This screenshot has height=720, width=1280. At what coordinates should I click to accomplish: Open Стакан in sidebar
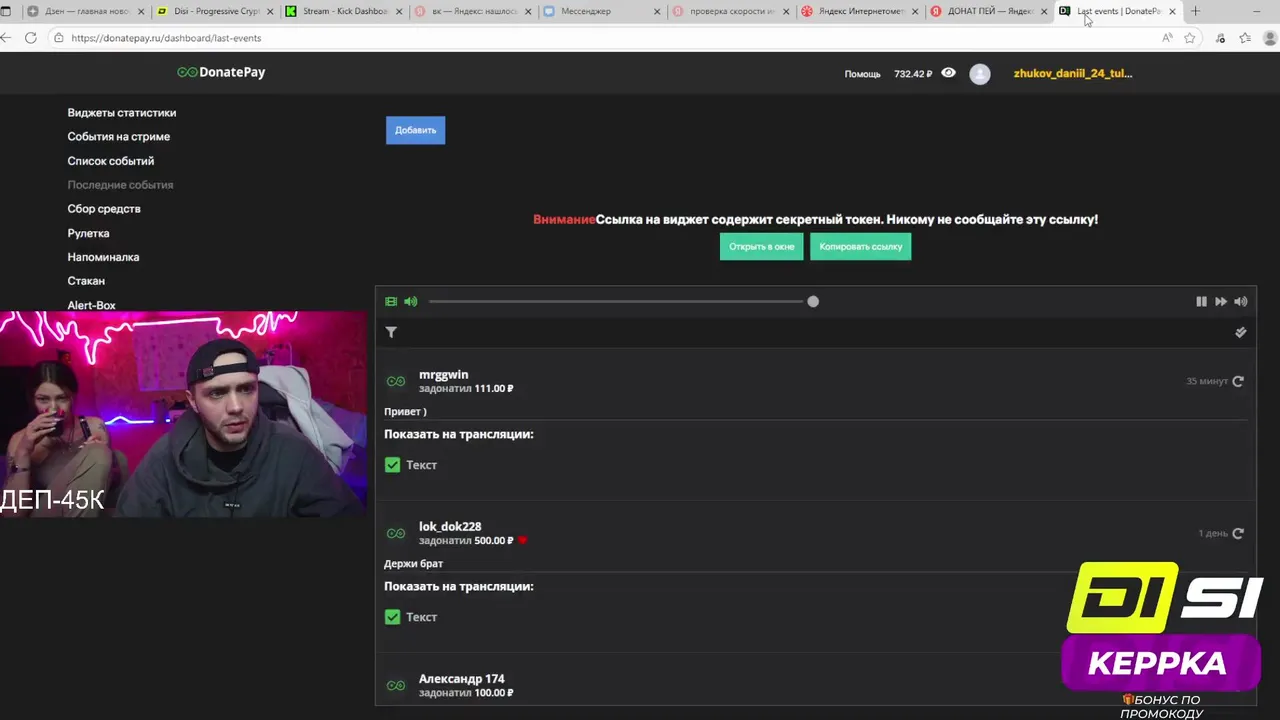click(x=86, y=281)
